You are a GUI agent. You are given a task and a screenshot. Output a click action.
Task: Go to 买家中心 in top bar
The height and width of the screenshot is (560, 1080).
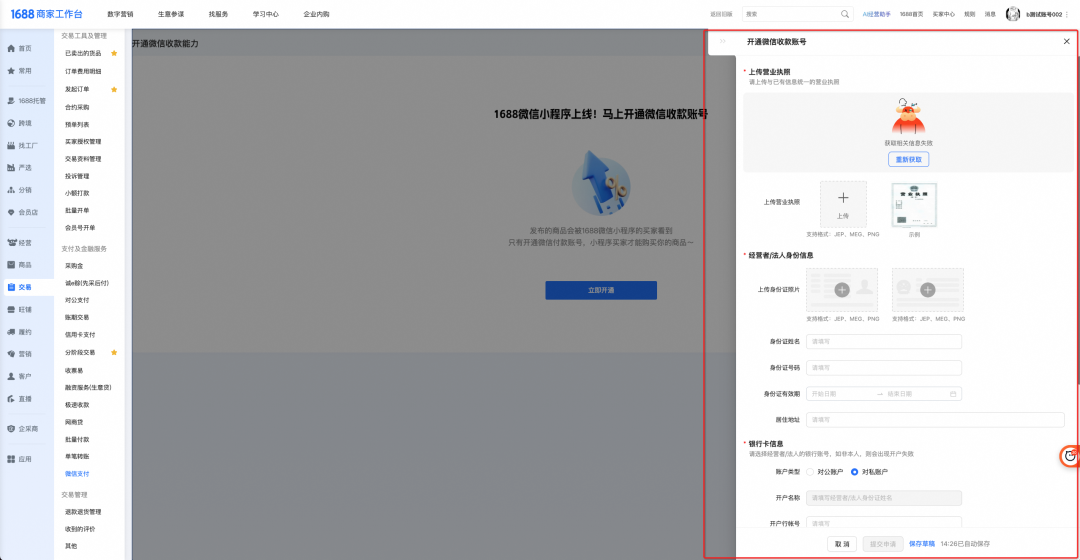pos(944,14)
